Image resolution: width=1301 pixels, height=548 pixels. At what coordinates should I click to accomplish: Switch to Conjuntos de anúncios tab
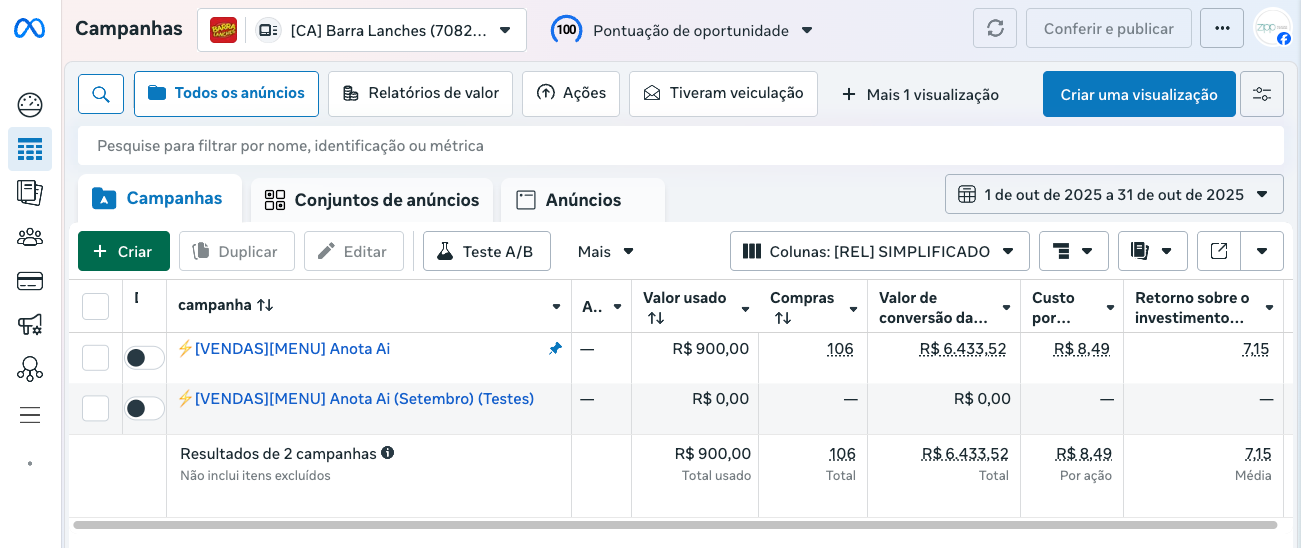(372, 200)
